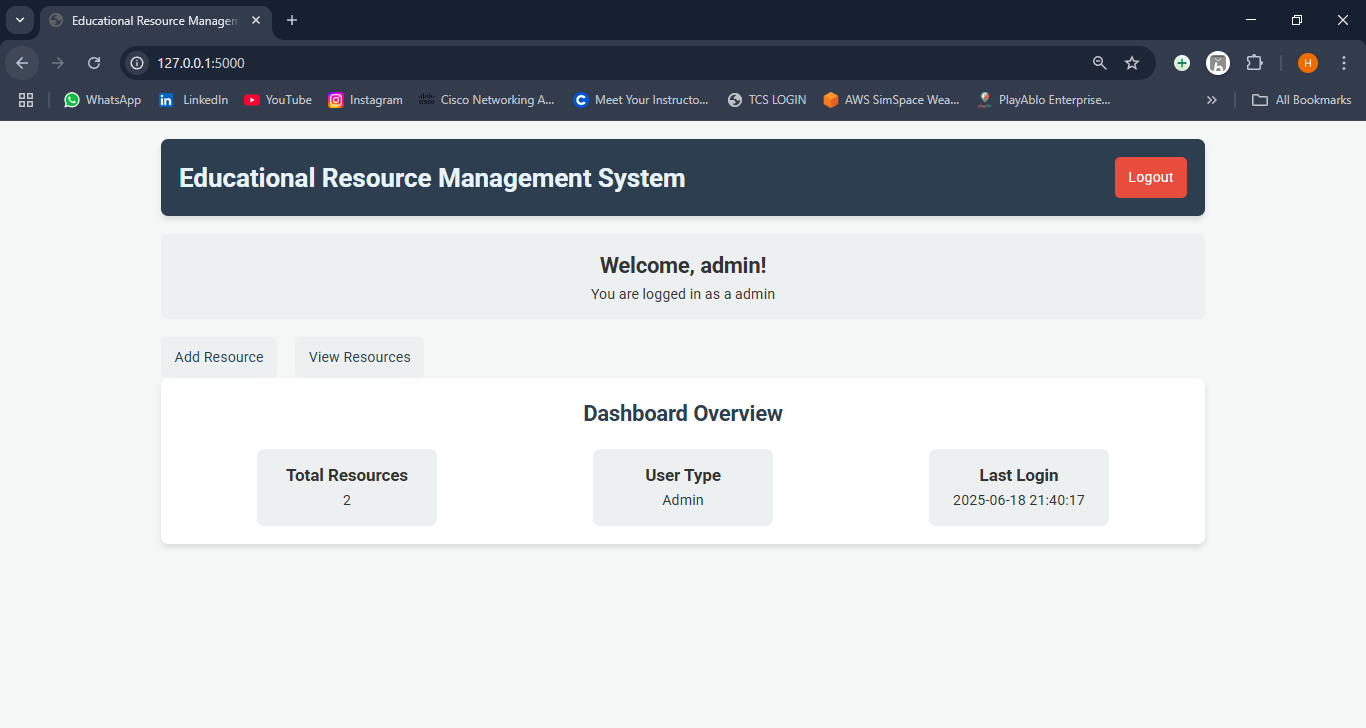The width and height of the screenshot is (1366, 728).
Task: Go back using the browser back arrow
Action: 22,63
